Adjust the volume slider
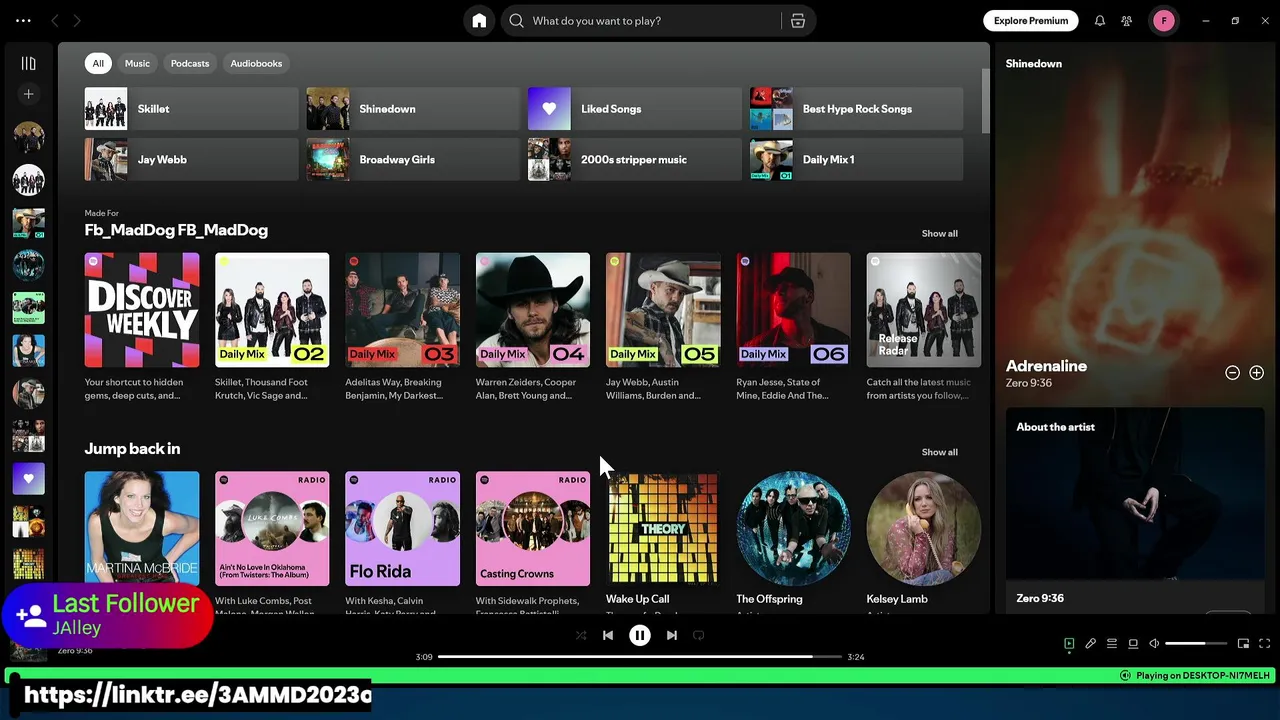The height and width of the screenshot is (720, 1280). pos(1196,644)
